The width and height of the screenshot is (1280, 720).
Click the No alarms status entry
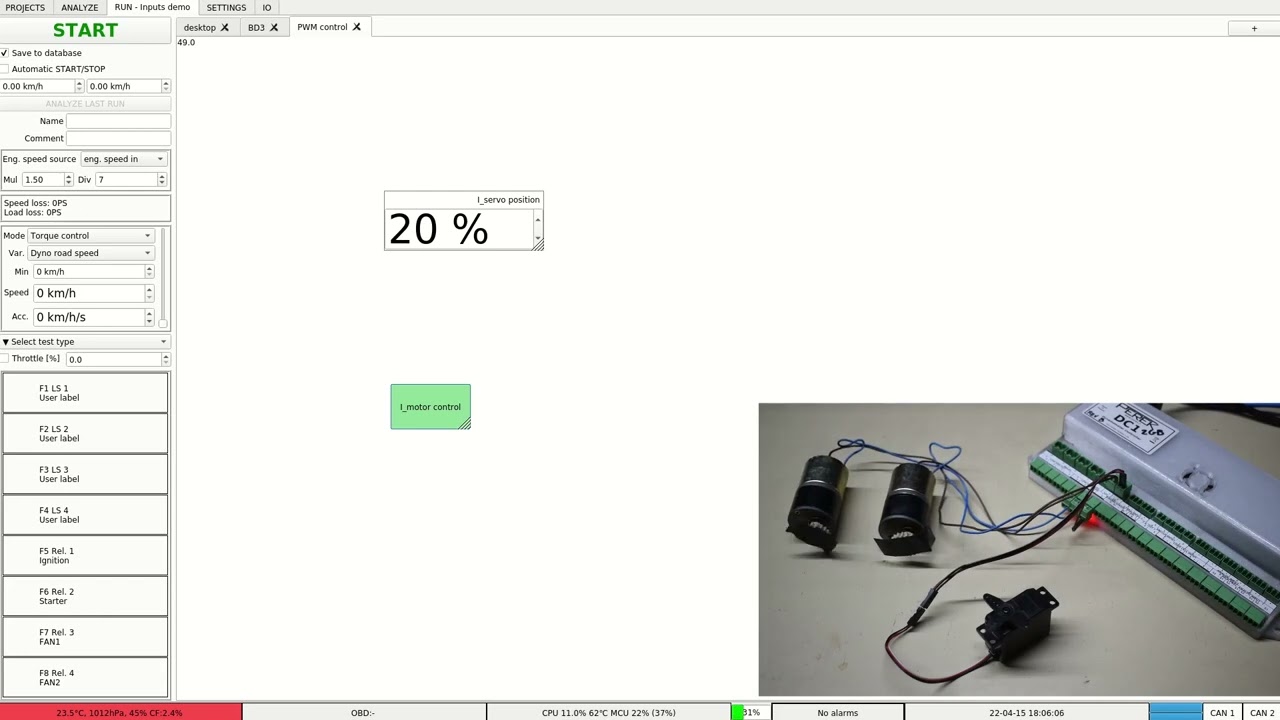(837, 713)
